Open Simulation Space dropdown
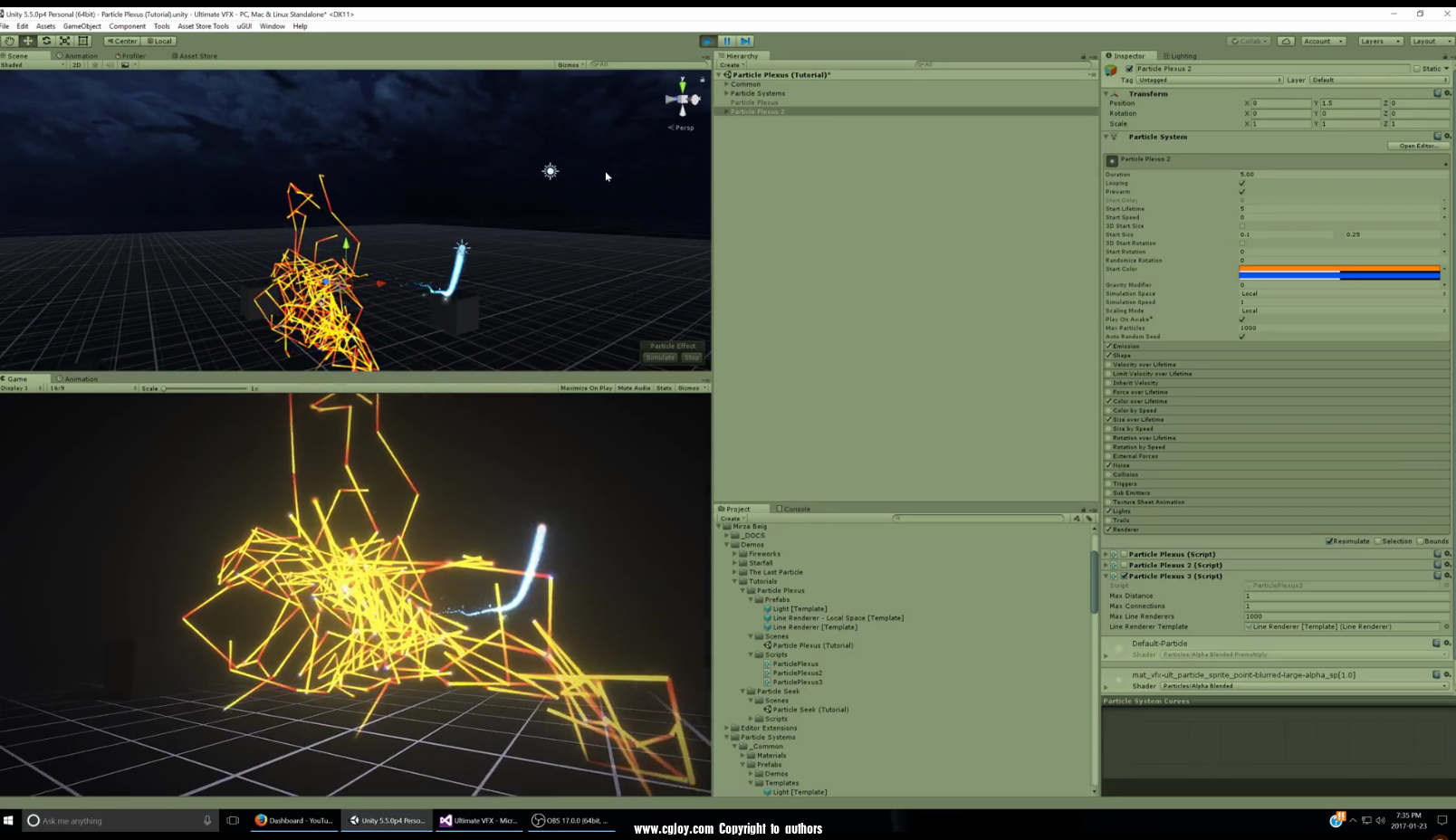The height and width of the screenshot is (840, 1456). (x=1344, y=293)
